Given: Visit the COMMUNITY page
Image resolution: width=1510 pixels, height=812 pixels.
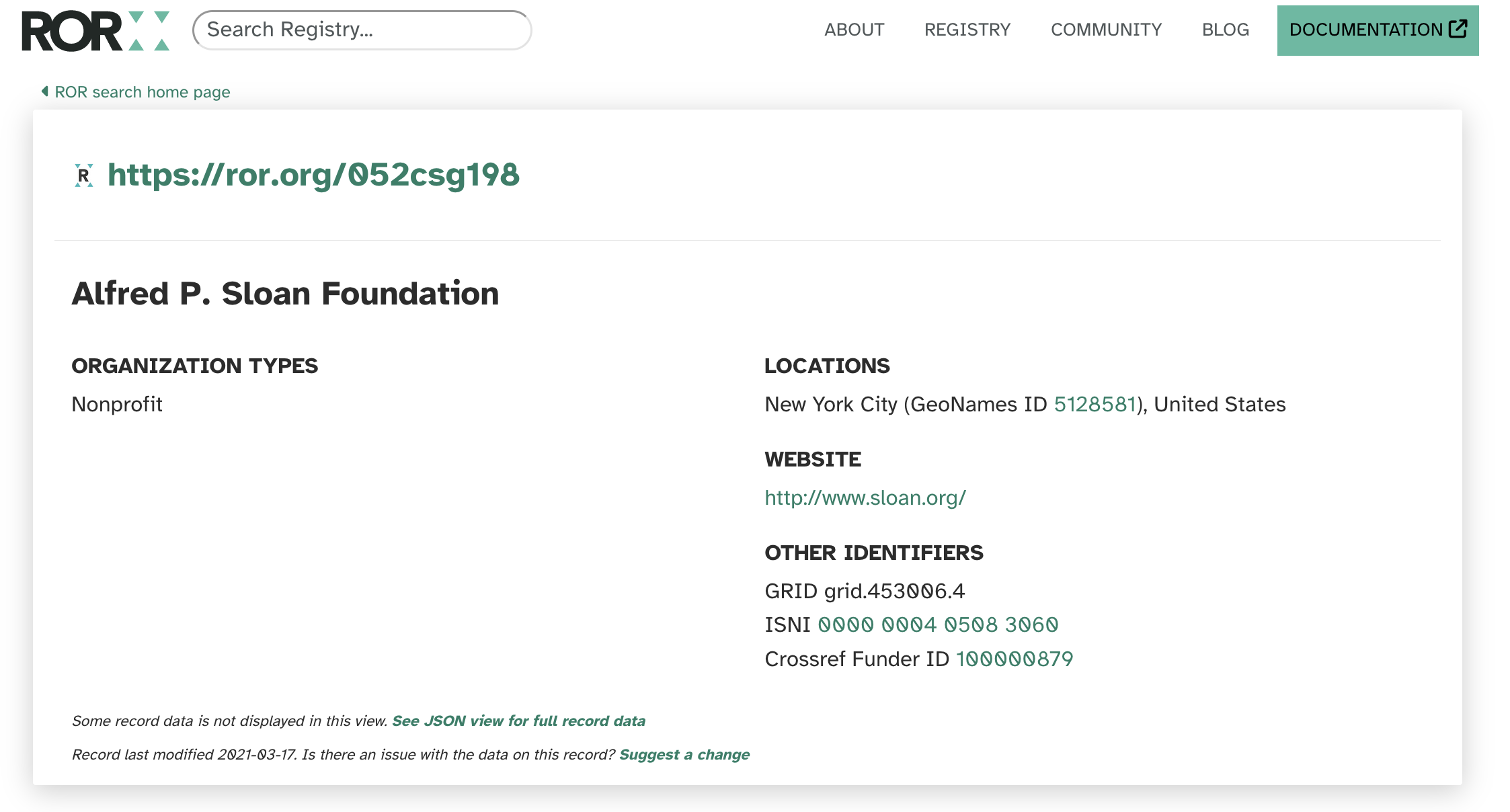Looking at the screenshot, I should [x=1106, y=30].
